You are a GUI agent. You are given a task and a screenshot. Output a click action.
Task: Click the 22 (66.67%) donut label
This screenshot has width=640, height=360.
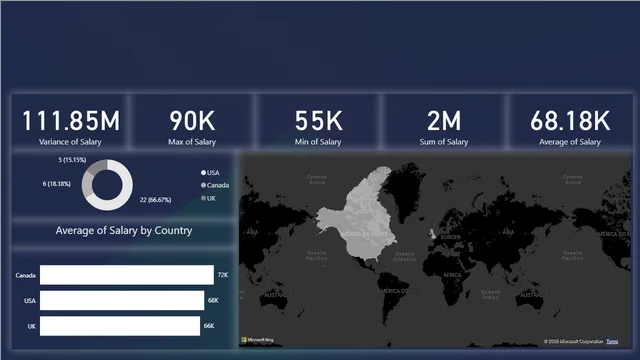(x=155, y=200)
